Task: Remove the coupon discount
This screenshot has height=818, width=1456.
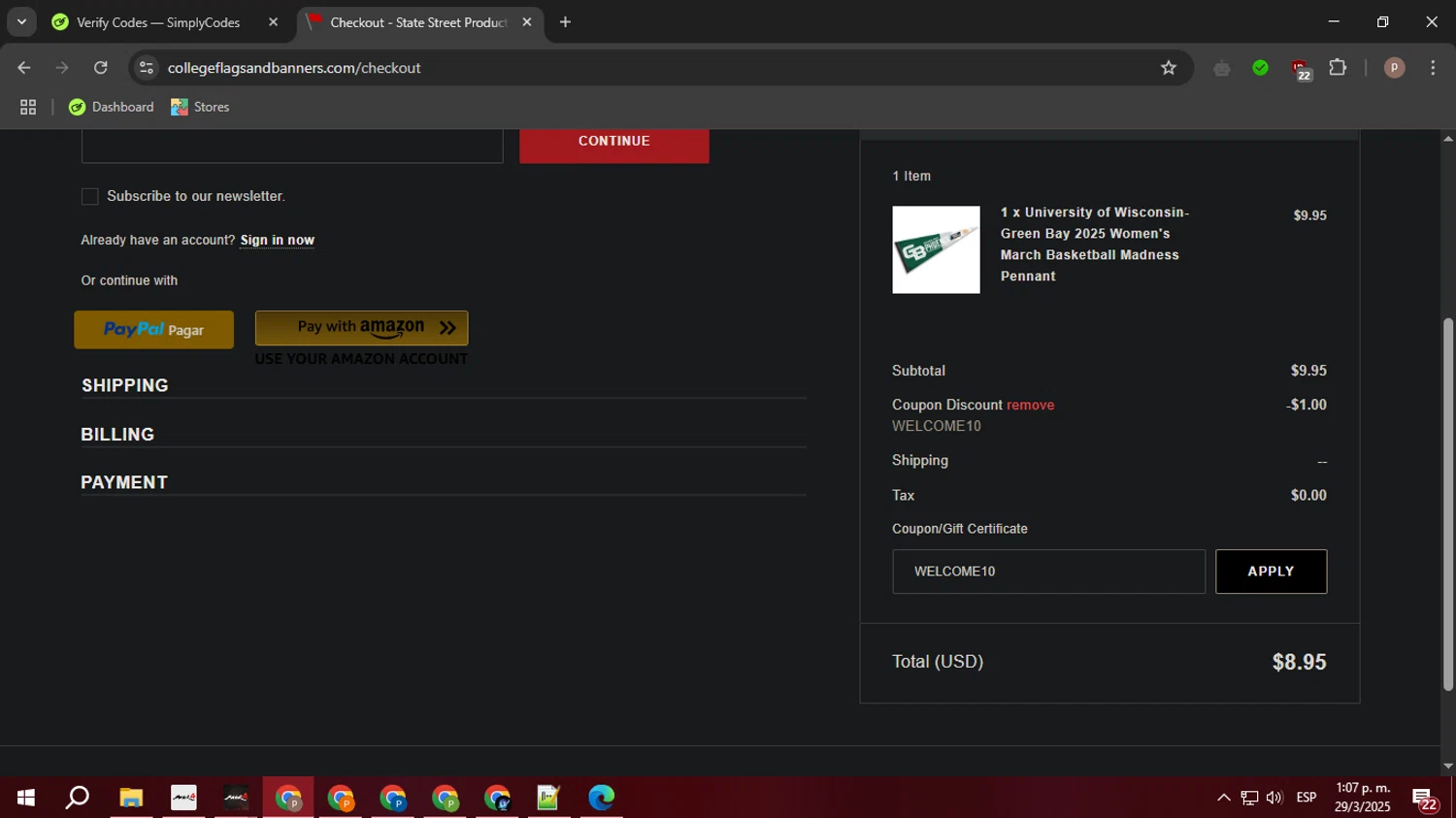Action: tap(1030, 405)
